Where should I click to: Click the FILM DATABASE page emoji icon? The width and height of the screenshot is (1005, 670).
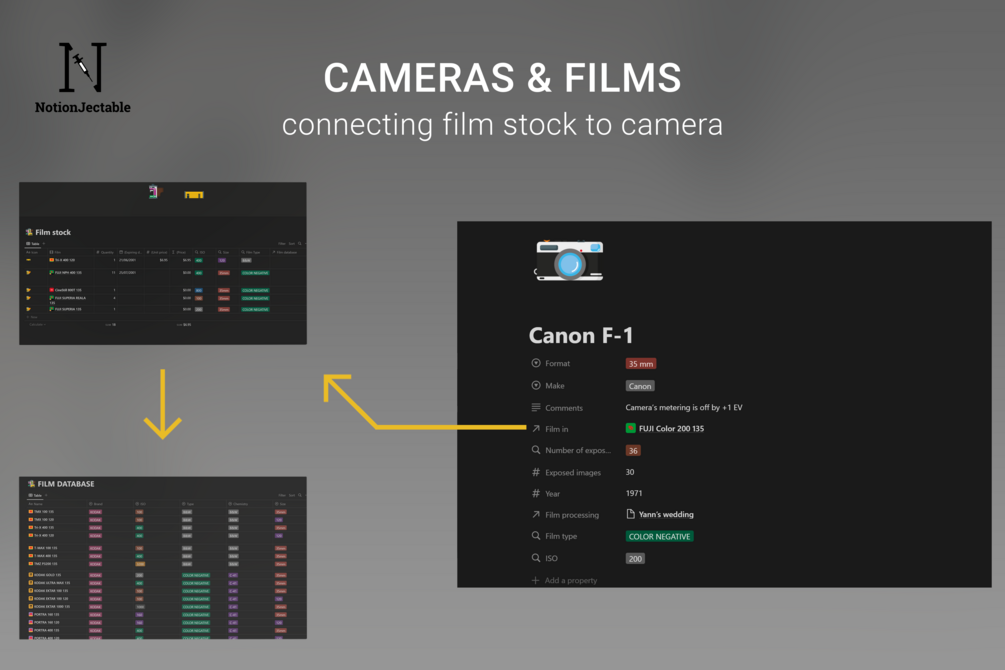click(x=31, y=483)
